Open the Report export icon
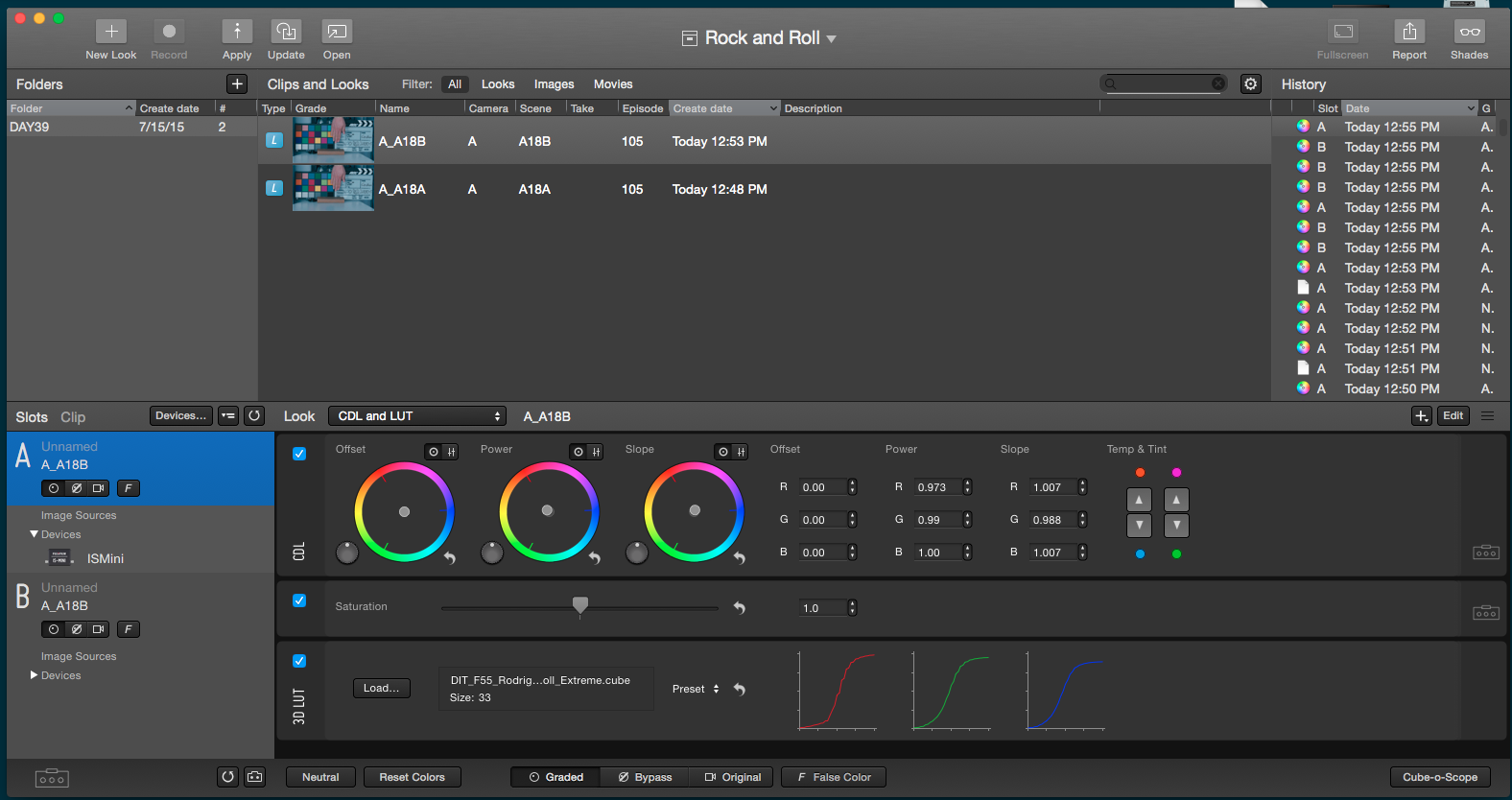 tap(1409, 32)
